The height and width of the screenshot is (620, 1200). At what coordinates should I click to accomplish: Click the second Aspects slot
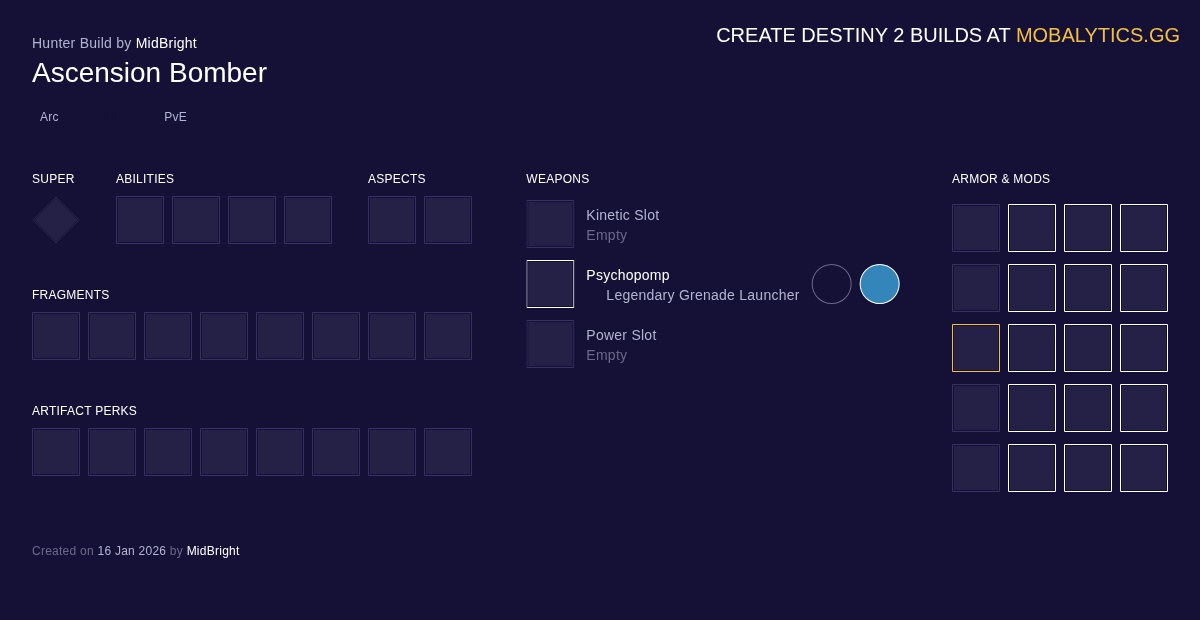(x=448, y=220)
